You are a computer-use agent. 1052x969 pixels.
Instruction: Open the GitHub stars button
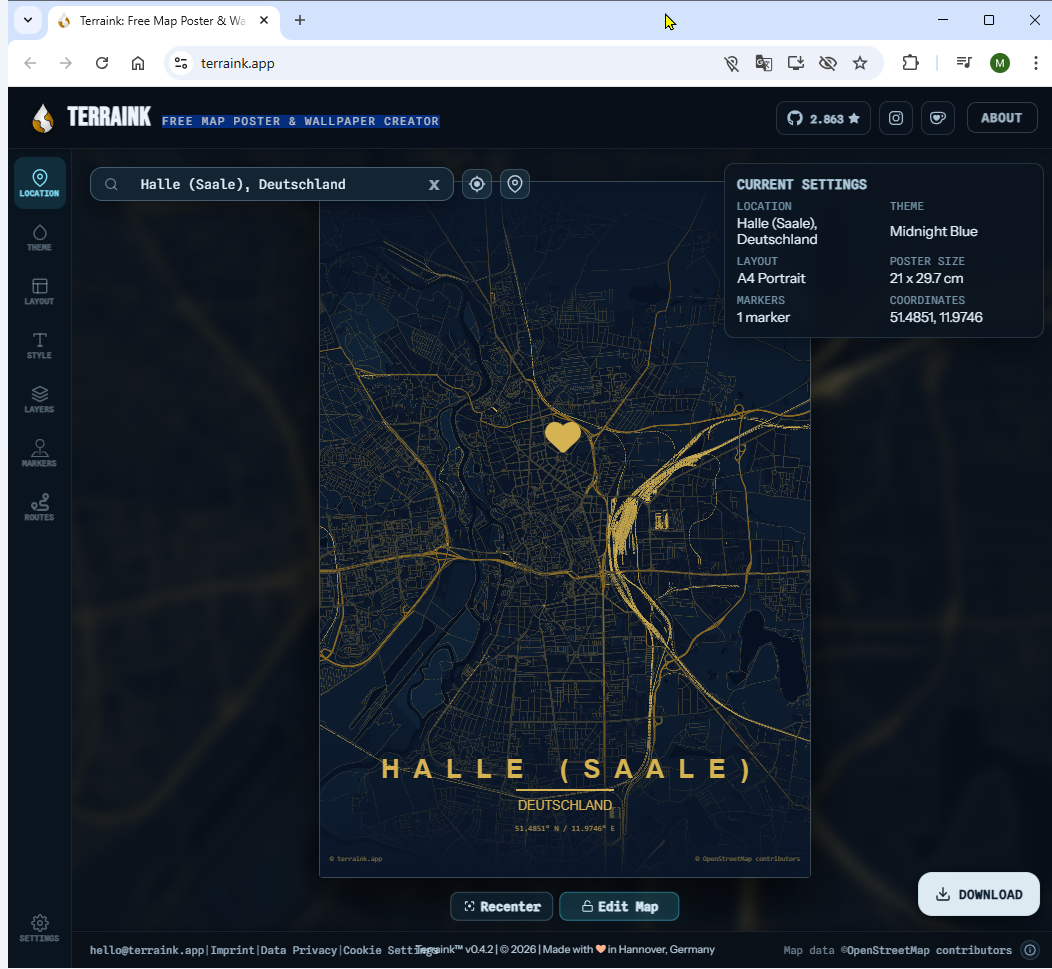[x=823, y=118]
